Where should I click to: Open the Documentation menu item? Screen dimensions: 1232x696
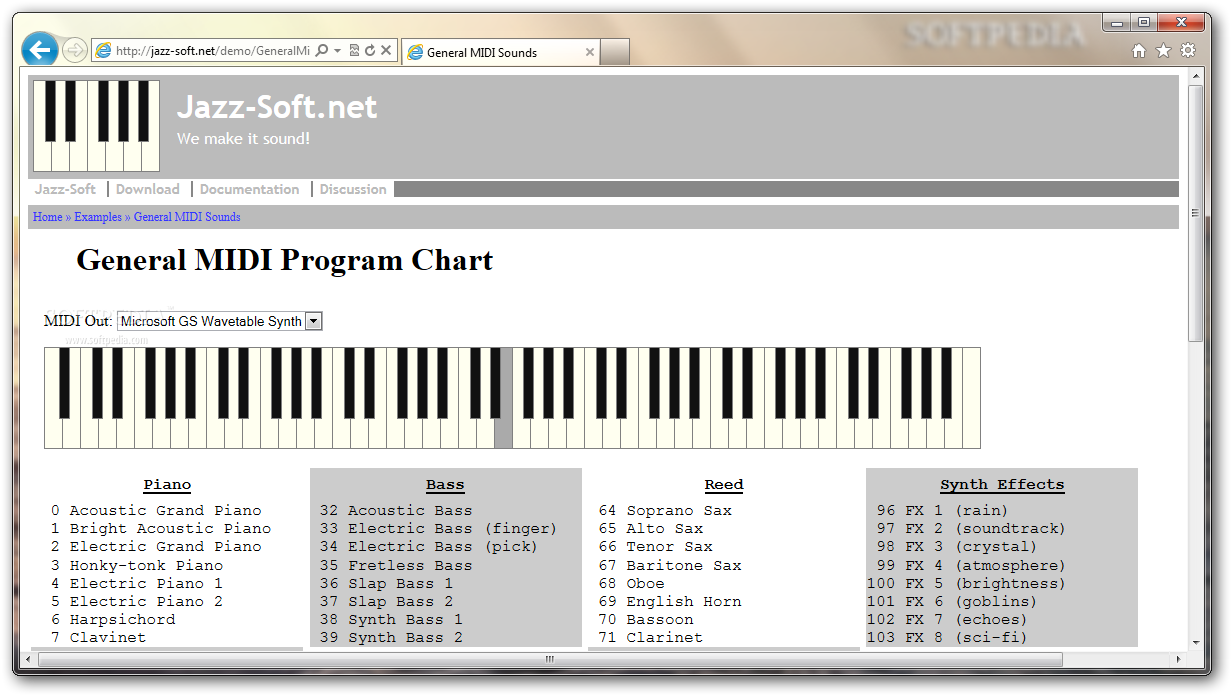(x=249, y=189)
